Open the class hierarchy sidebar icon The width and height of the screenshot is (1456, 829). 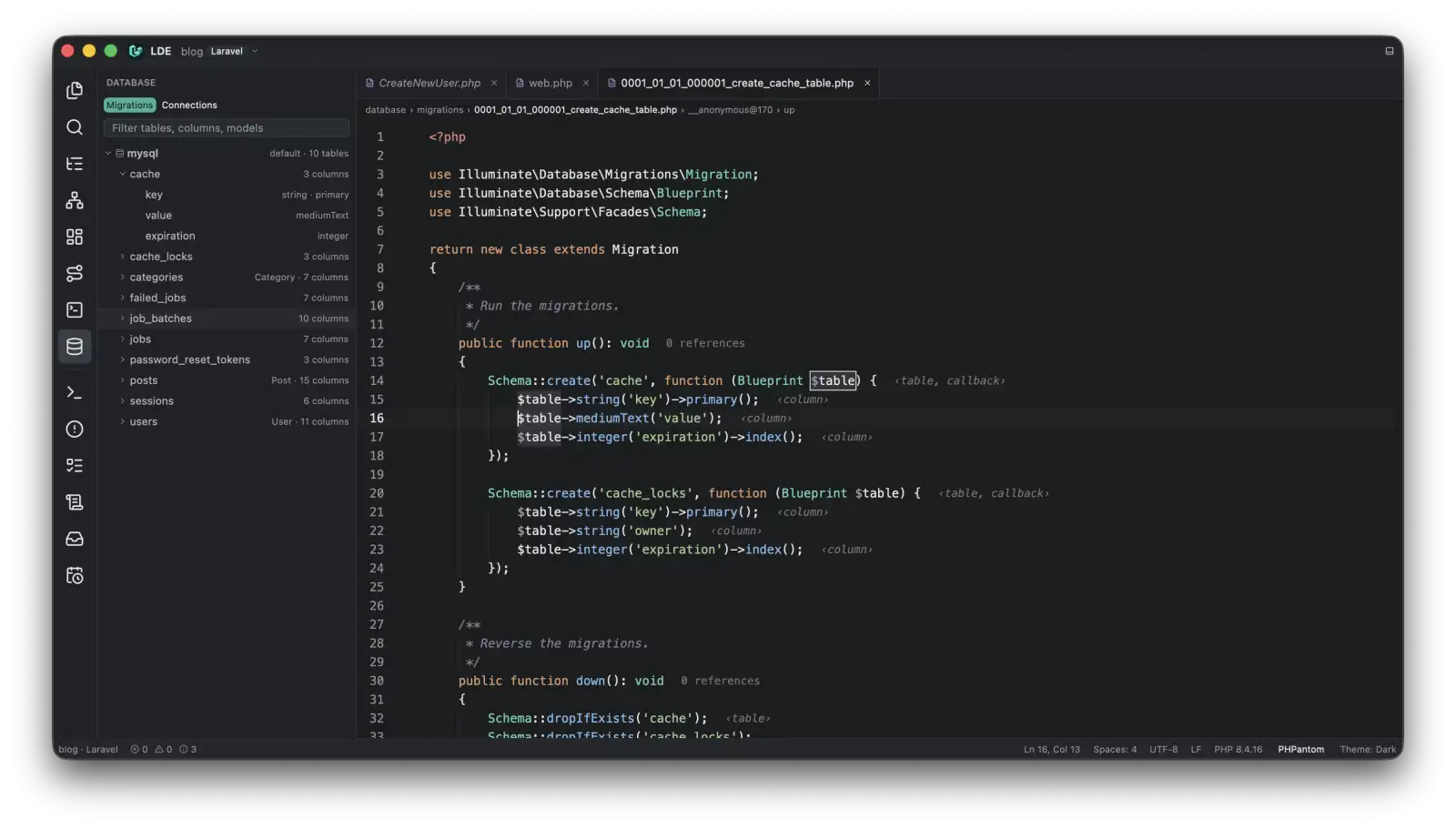[x=75, y=200]
